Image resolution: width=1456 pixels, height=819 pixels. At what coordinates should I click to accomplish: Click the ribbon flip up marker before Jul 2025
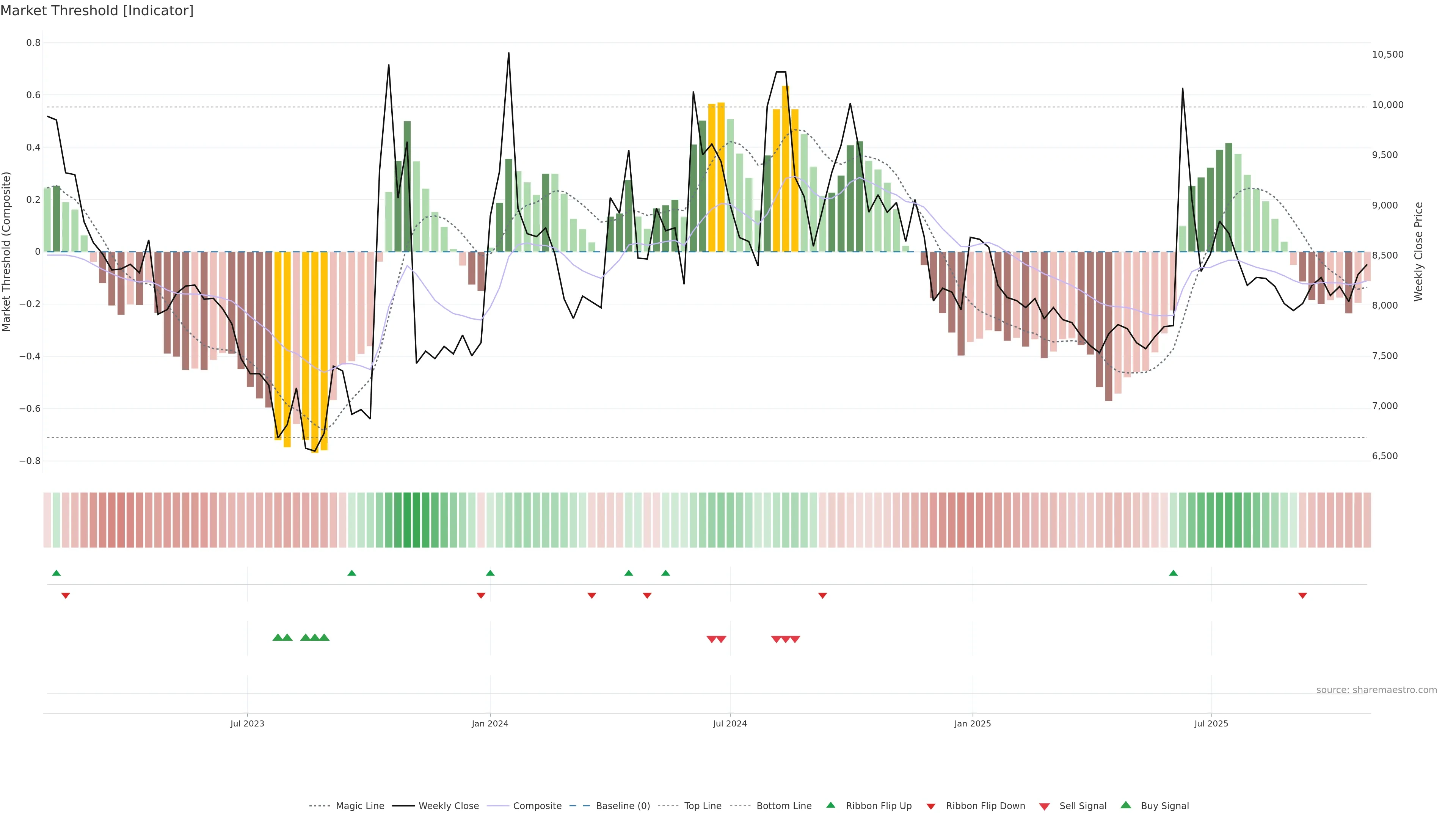pyautogui.click(x=1174, y=573)
